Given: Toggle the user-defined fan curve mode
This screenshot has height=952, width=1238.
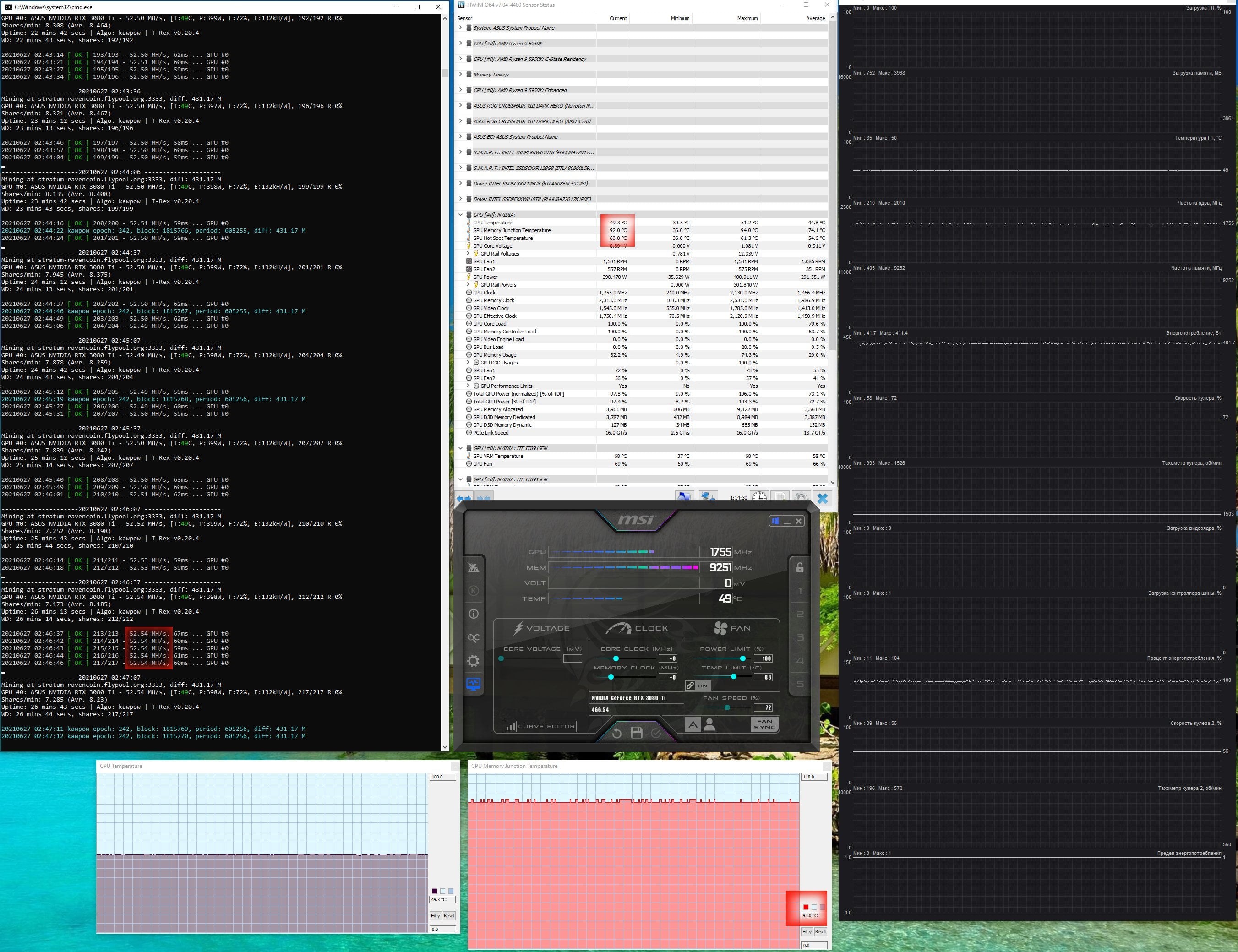Looking at the screenshot, I should click(x=709, y=725).
